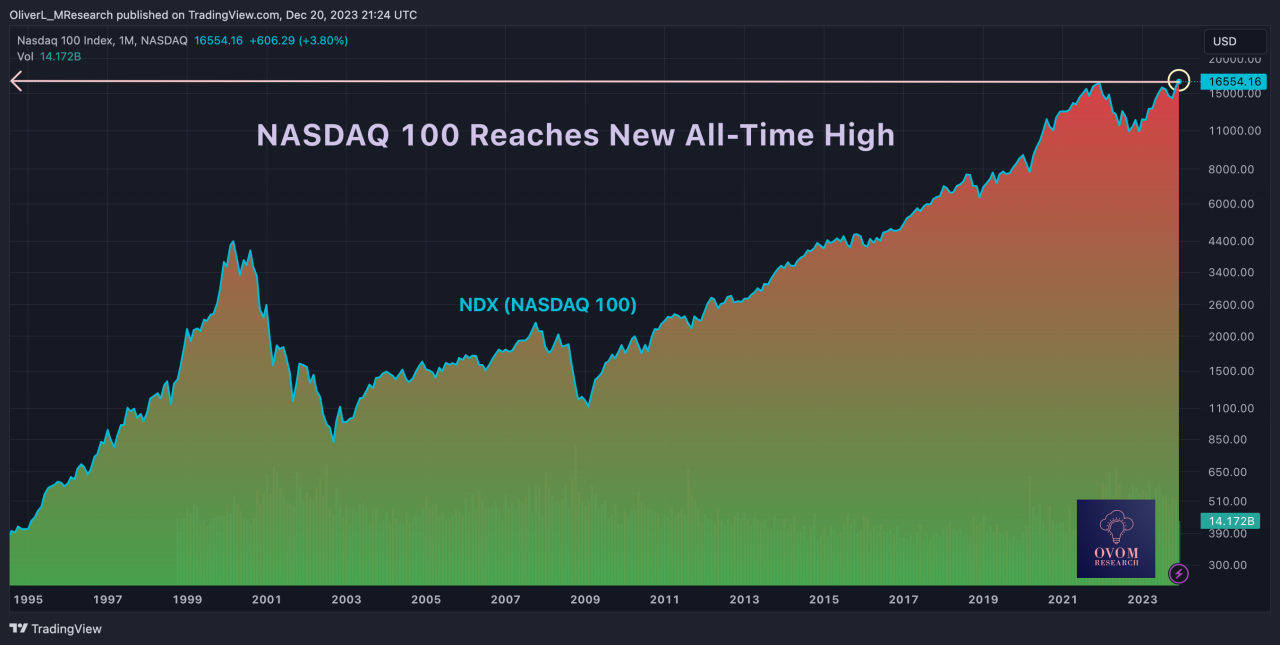Click the dot-com peak on the chart line
This screenshot has height=645, width=1280.
[x=233, y=242]
